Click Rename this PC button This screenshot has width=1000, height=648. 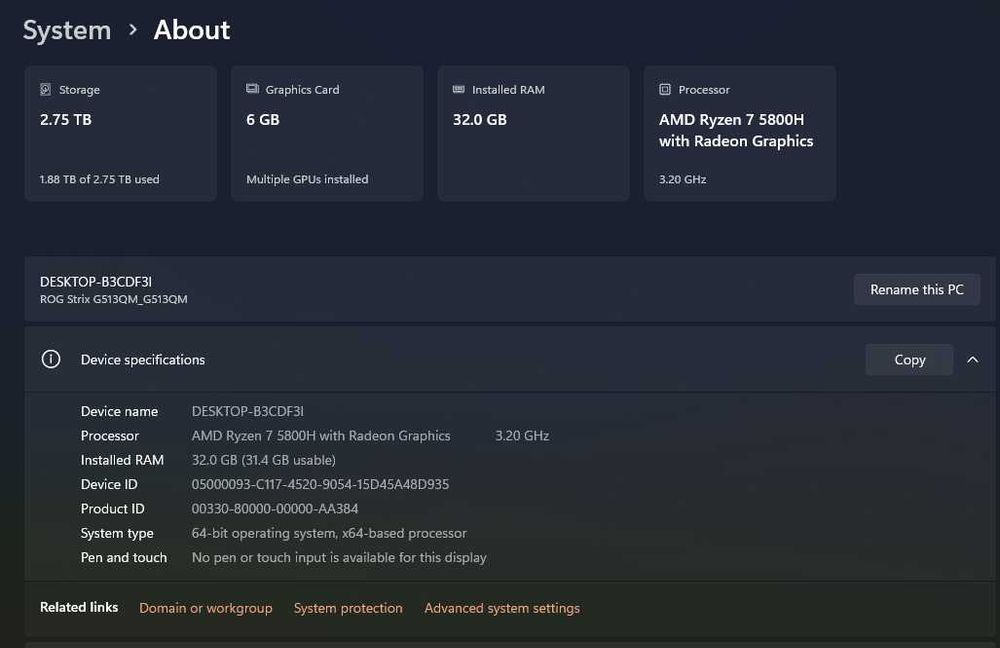(x=916, y=290)
